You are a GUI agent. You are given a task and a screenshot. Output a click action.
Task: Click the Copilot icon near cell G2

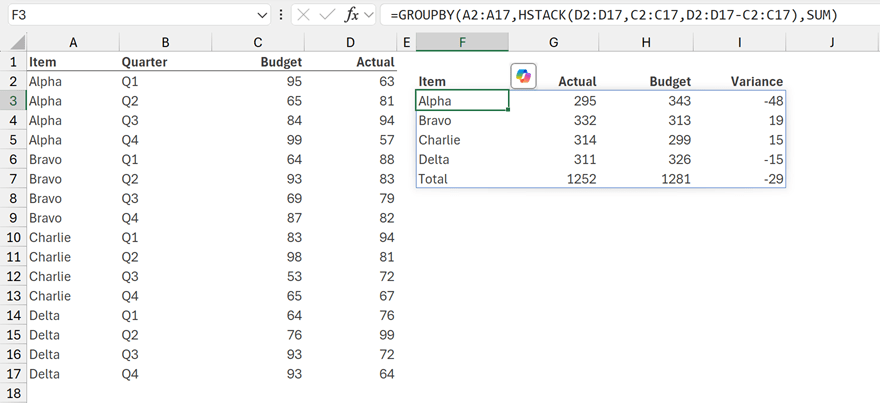click(524, 76)
